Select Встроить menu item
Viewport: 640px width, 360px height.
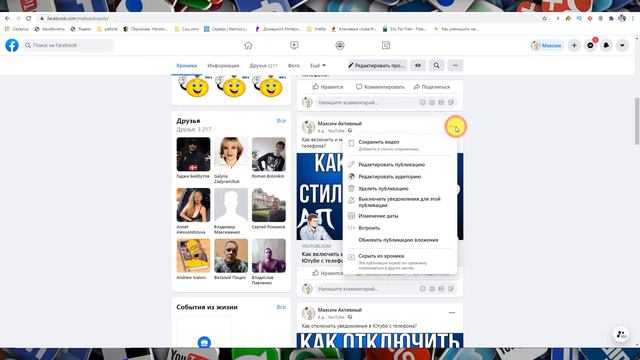click(x=400, y=228)
